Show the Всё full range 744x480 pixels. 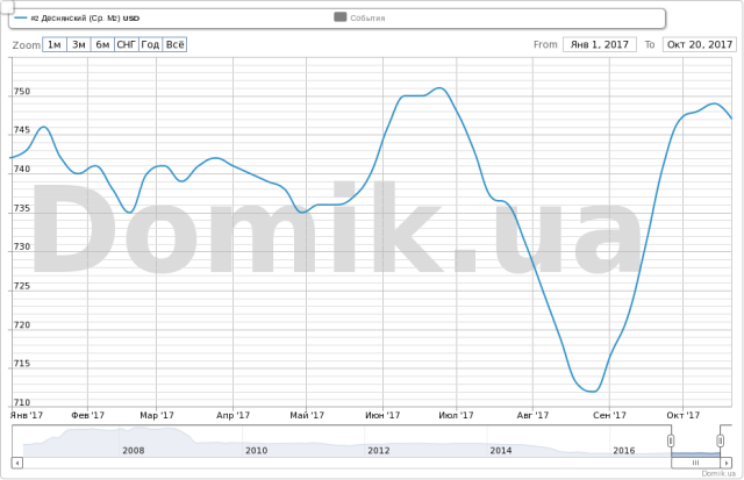click(x=175, y=45)
